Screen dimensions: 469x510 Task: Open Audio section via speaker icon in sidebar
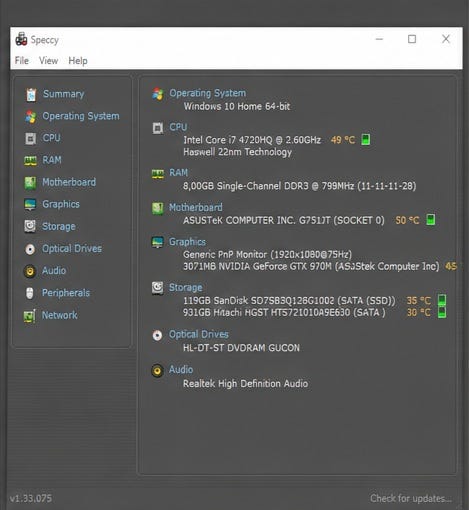30,271
